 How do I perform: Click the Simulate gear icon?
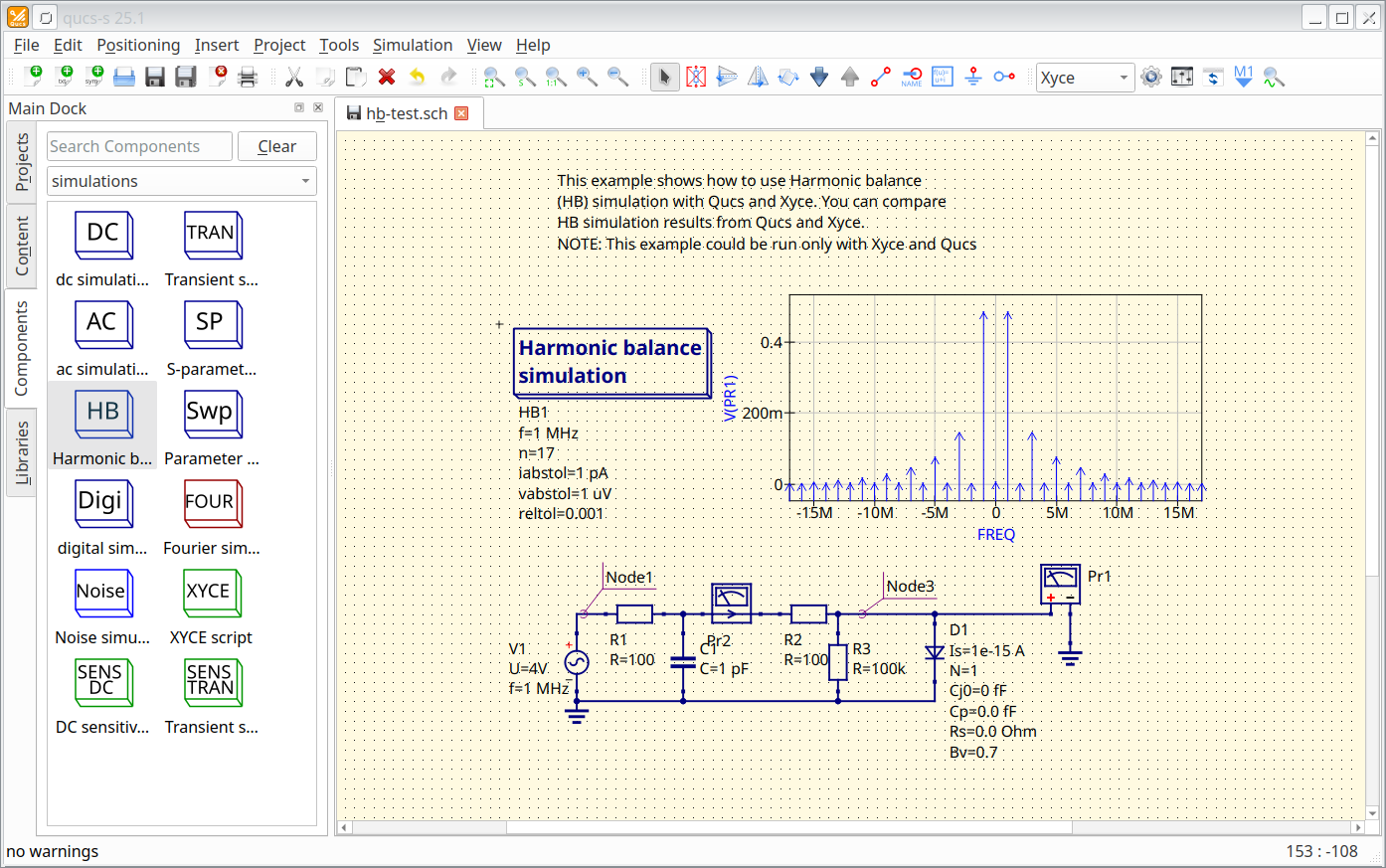[x=1151, y=78]
